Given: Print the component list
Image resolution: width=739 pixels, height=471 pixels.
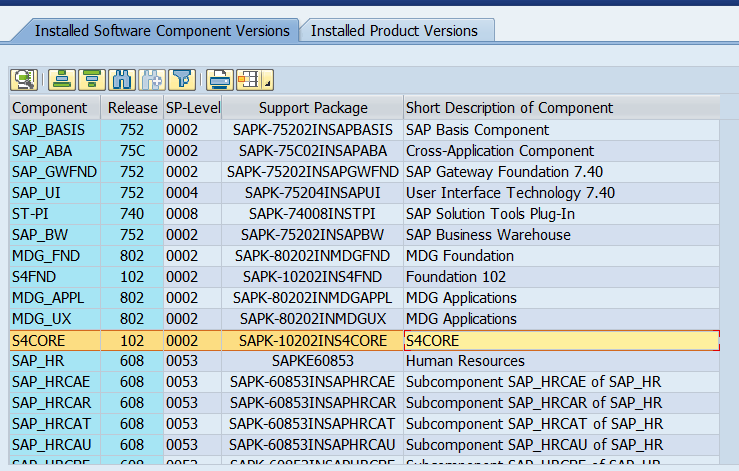Looking at the screenshot, I should coord(220,80).
